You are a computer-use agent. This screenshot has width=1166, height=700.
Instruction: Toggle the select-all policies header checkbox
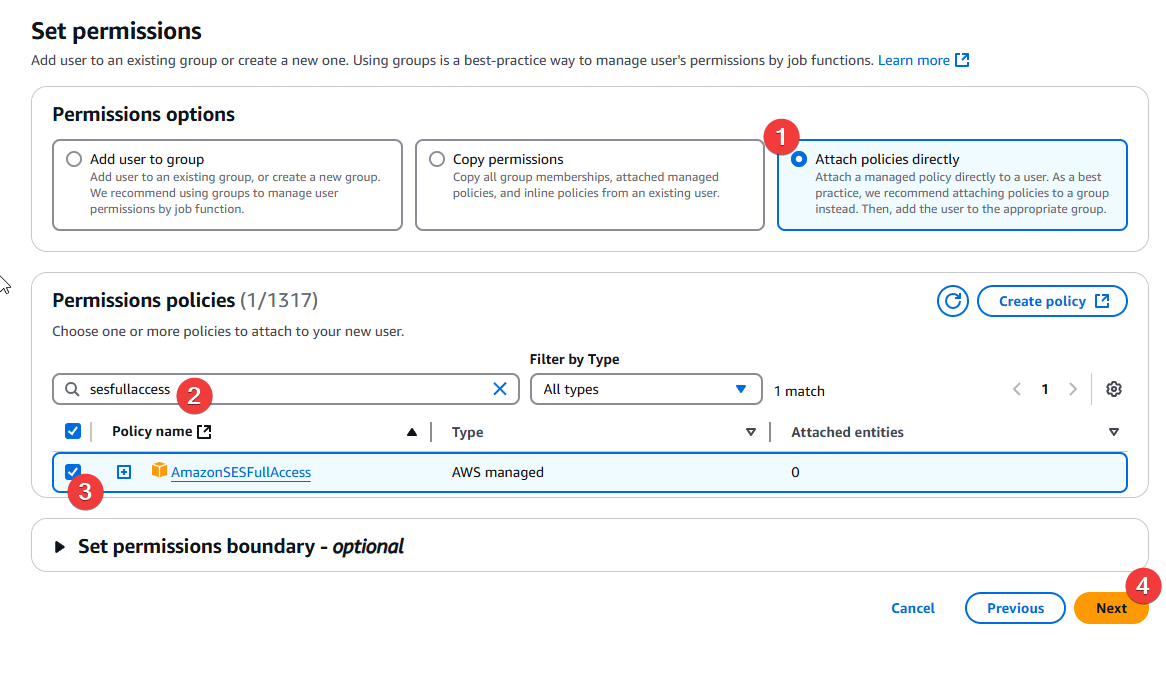click(73, 431)
